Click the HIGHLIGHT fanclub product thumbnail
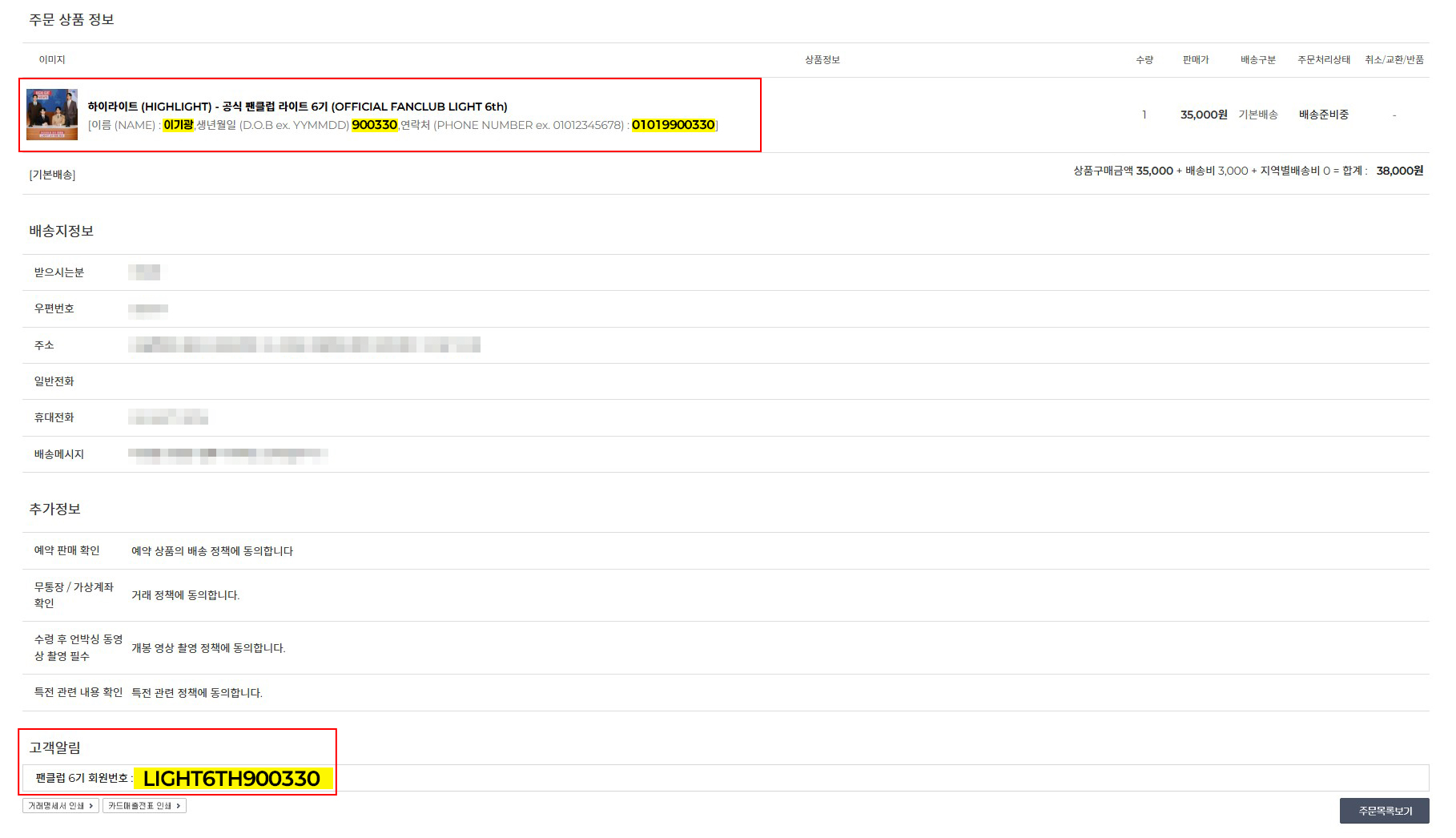1456x838 pixels. pos(52,115)
